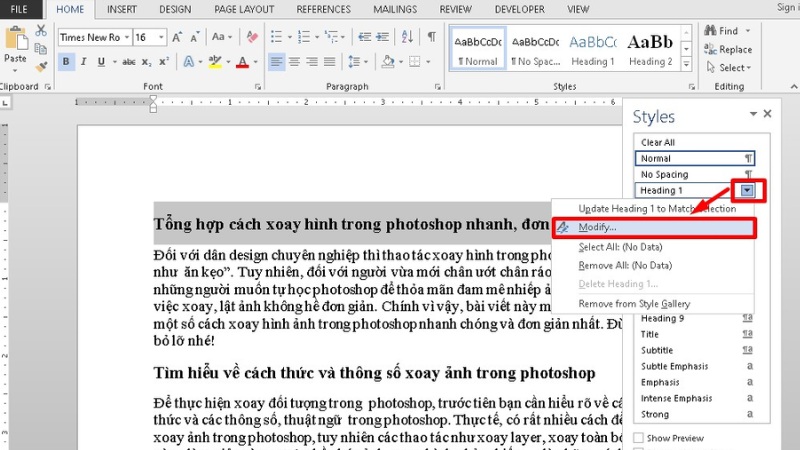Screen dimensions: 800x450
Task: Align text left
Action: (277, 62)
